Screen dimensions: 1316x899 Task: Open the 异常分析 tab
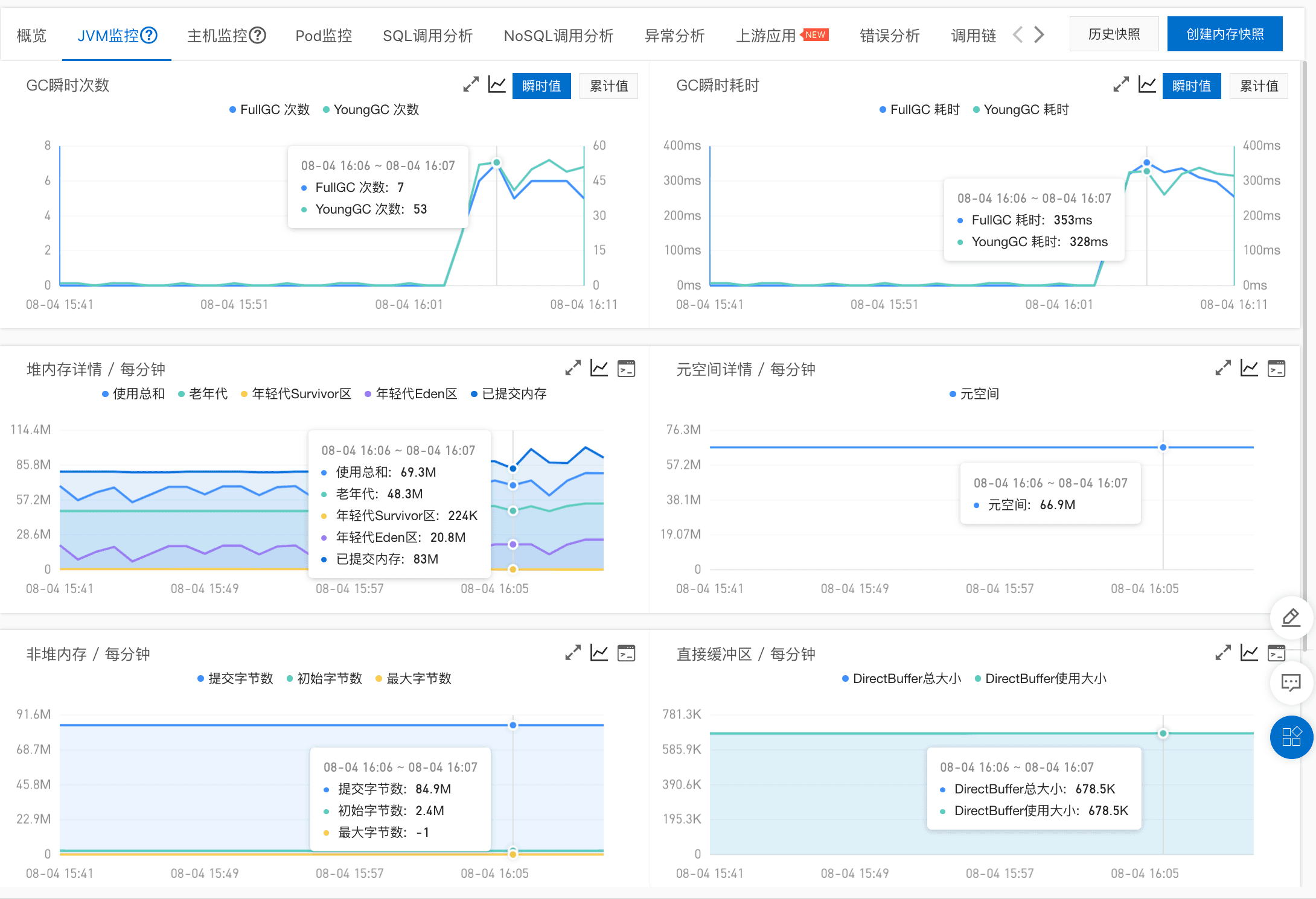click(x=674, y=36)
